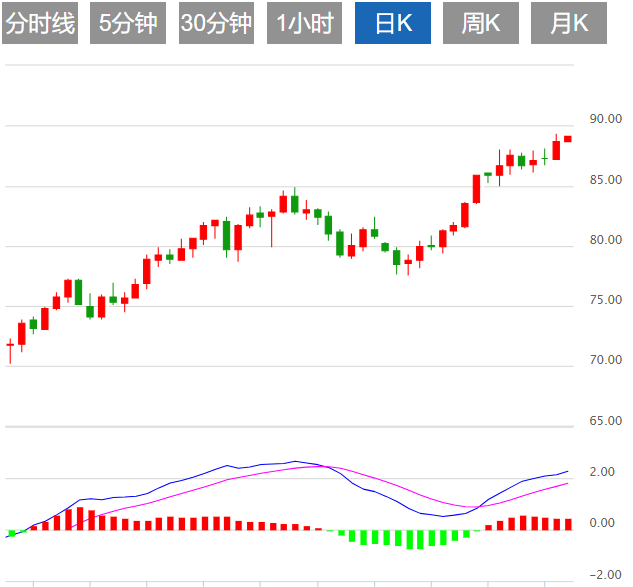Image resolution: width=633 pixels, height=587 pixels.
Task: Click the 75.00 price axis label
Action: point(606,300)
